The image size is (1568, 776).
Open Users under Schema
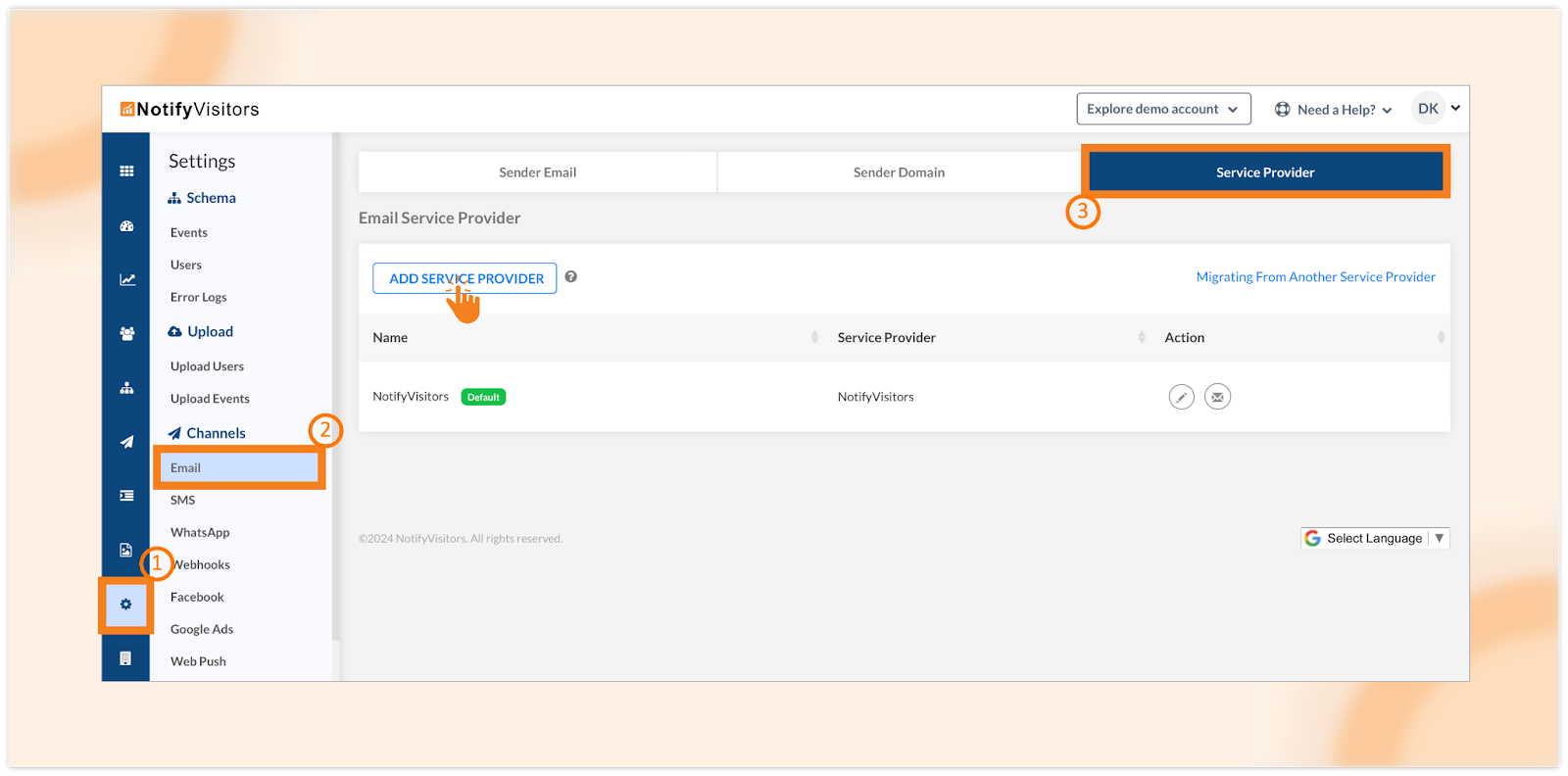(186, 265)
